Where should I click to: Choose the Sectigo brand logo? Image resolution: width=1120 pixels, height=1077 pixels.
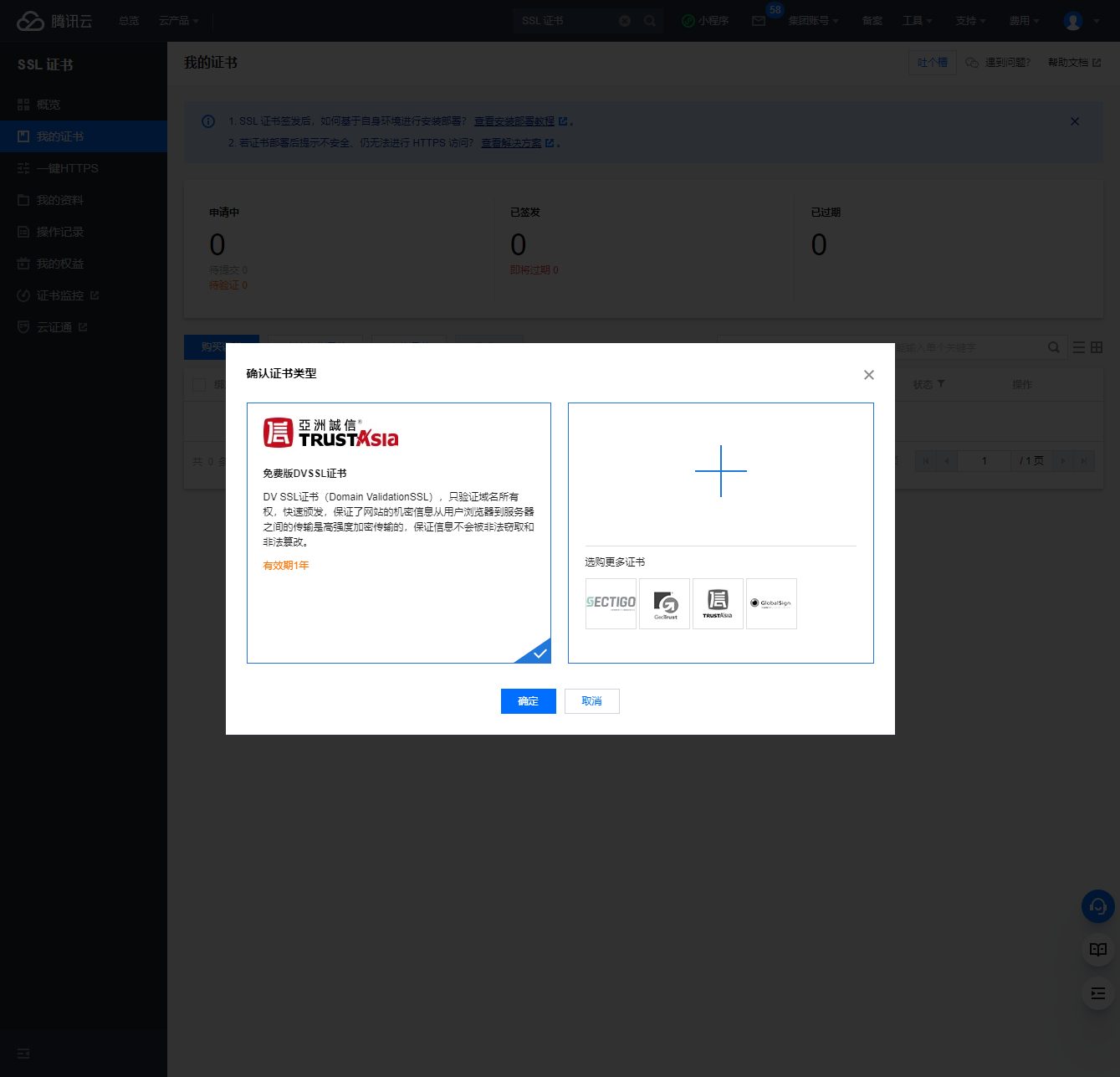click(611, 603)
